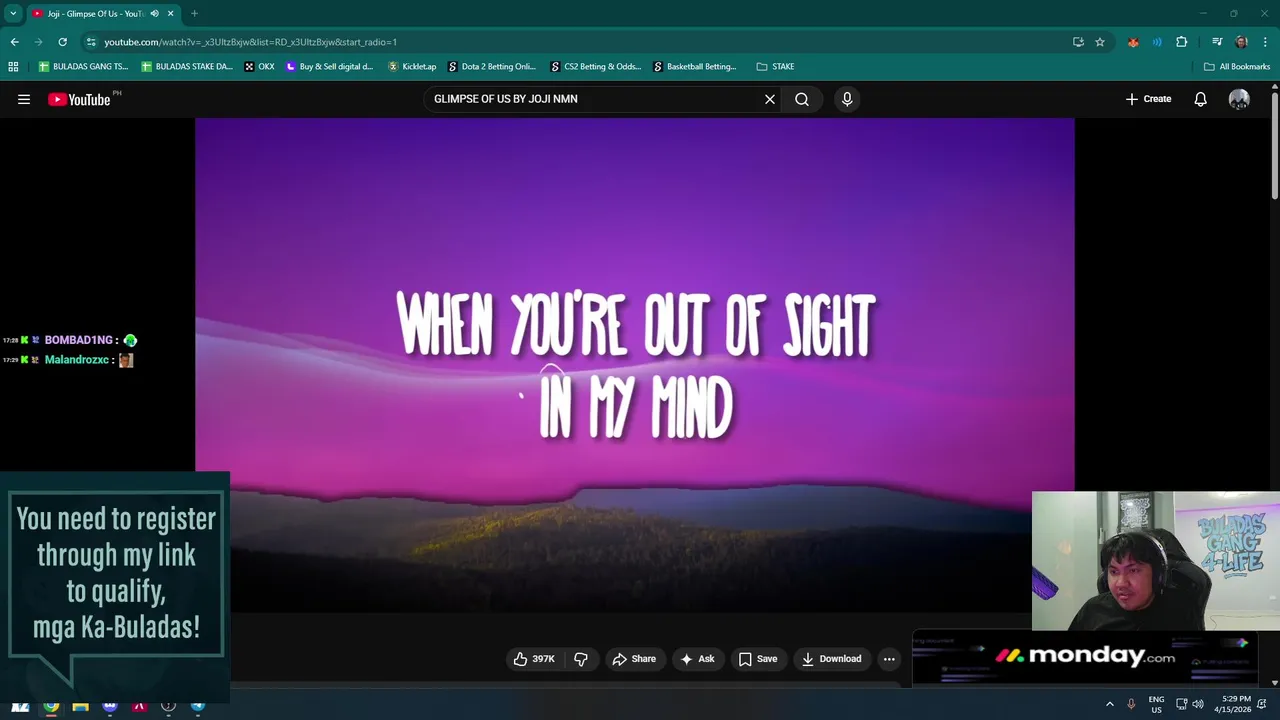Click BOMBAD1NG username in chat overlay

pyautogui.click(x=78, y=341)
